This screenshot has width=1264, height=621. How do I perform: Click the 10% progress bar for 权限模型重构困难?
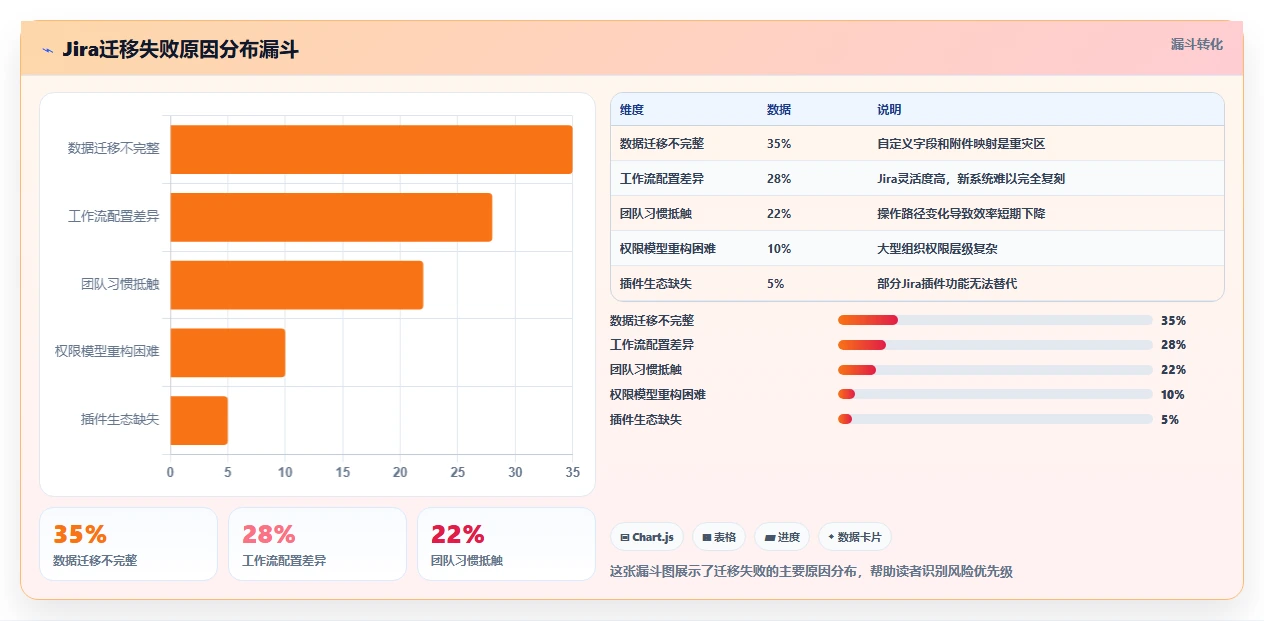coord(995,394)
